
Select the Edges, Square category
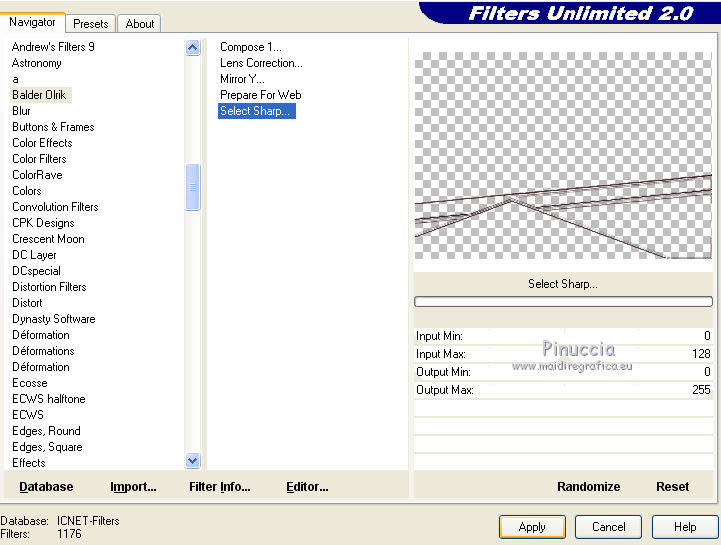point(47,447)
